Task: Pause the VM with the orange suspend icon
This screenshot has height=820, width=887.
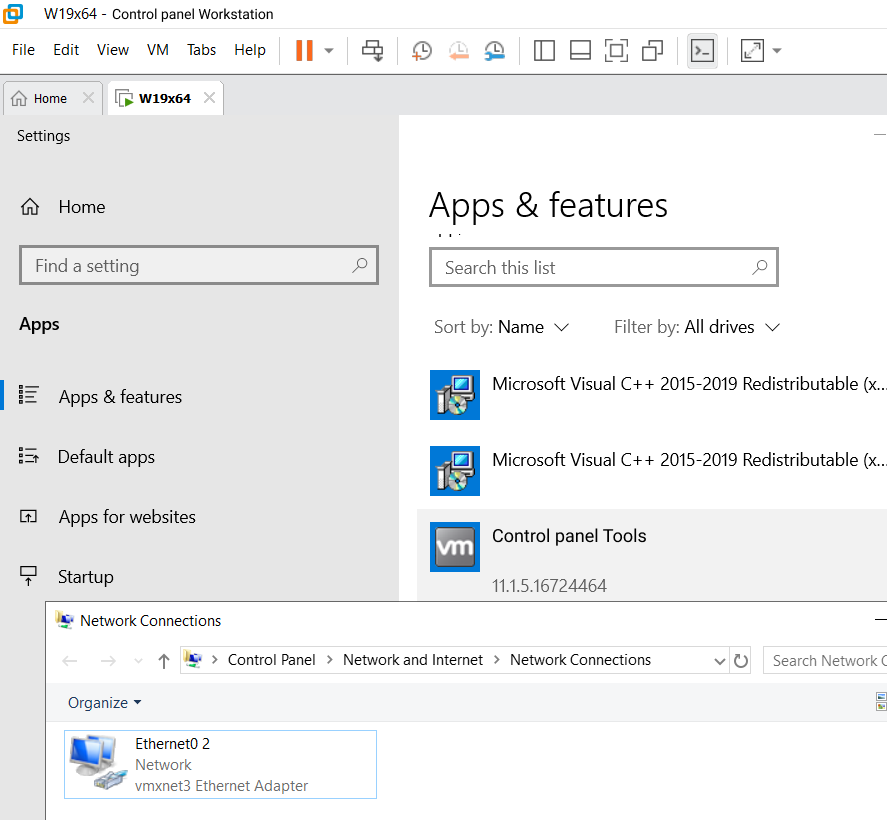Action: coord(304,50)
